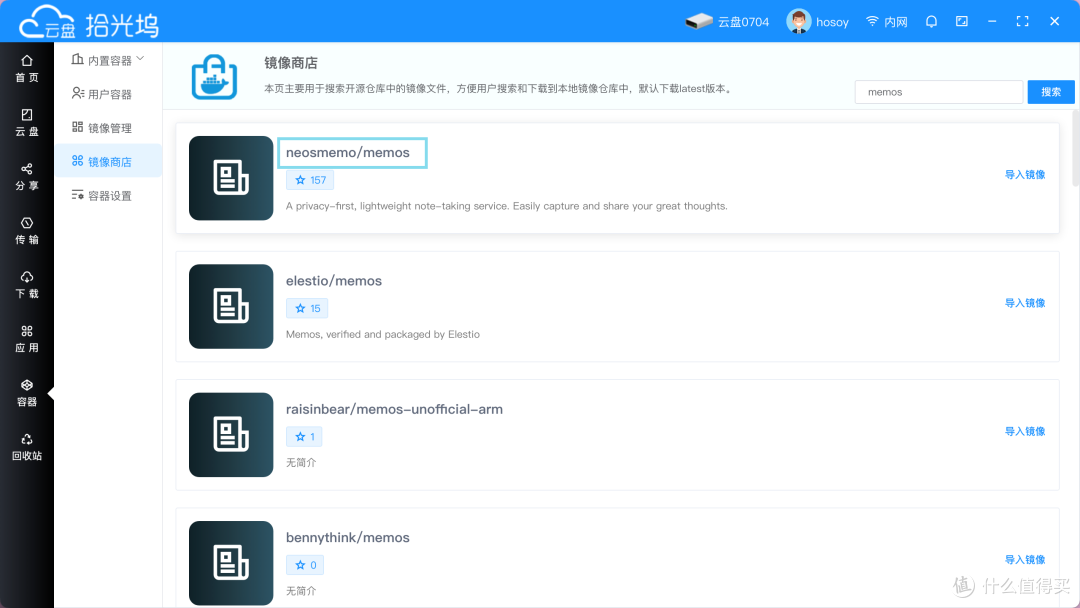Click the neosmemo/memos title
The height and width of the screenshot is (608, 1080).
point(348,152)
